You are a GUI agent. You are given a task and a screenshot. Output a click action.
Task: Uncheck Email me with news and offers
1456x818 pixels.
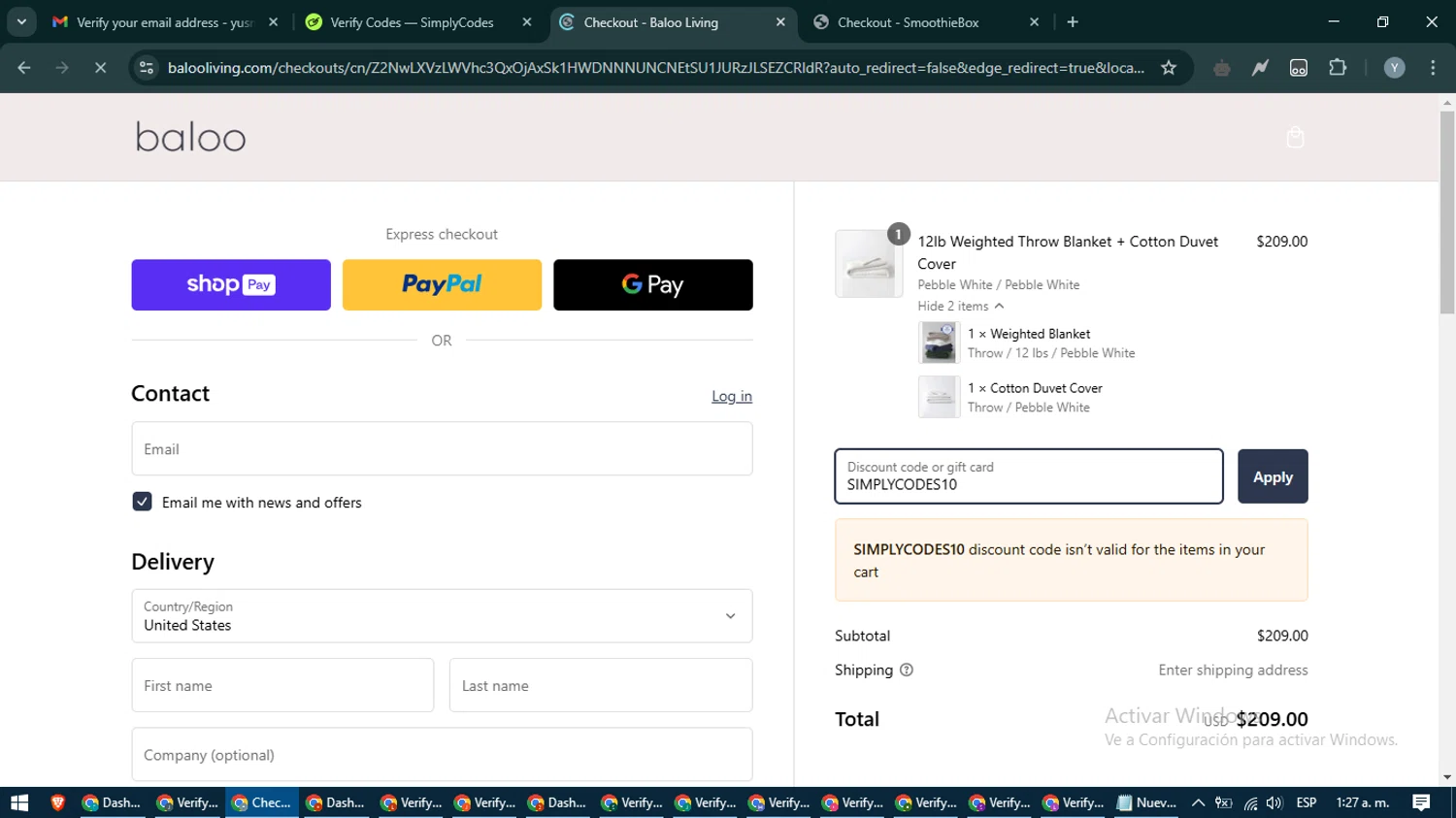(142, 502)
